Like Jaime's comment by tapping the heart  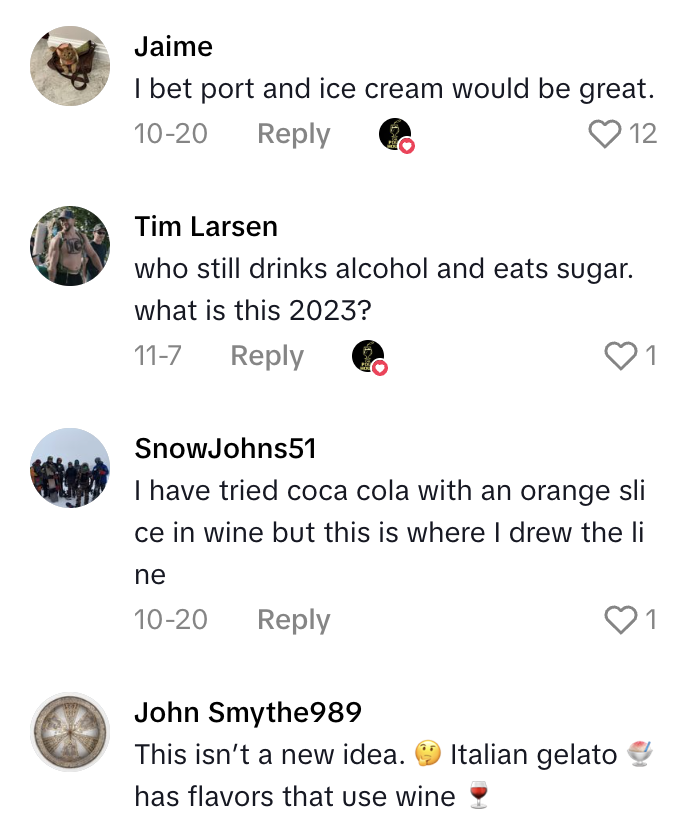coord(603,133)
